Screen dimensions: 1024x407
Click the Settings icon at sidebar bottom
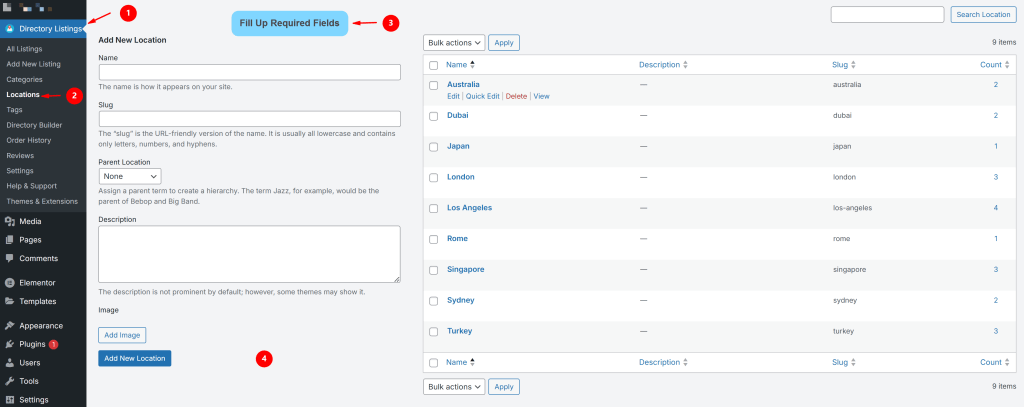click(10, 400)
